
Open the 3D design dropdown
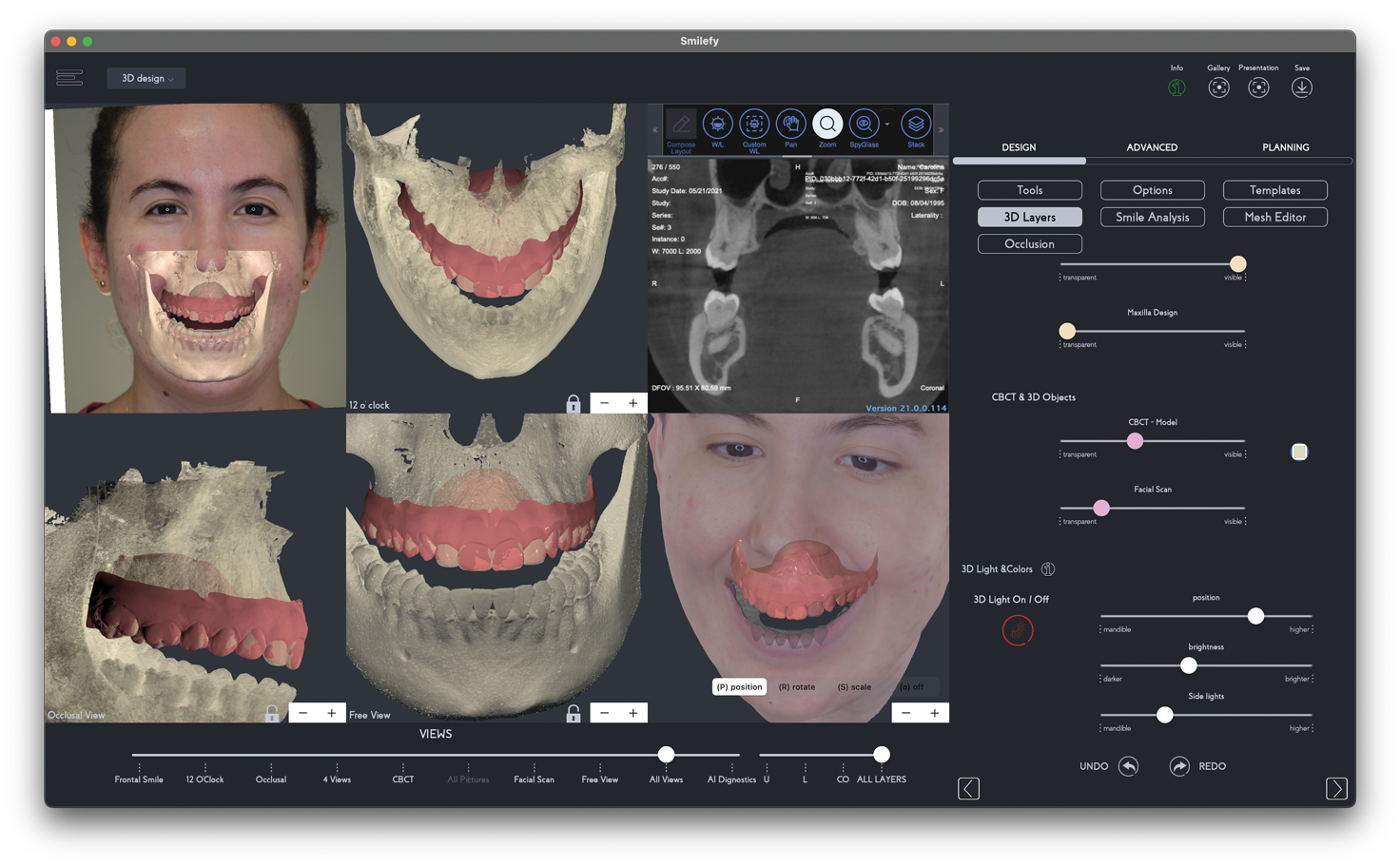[146, 78]
